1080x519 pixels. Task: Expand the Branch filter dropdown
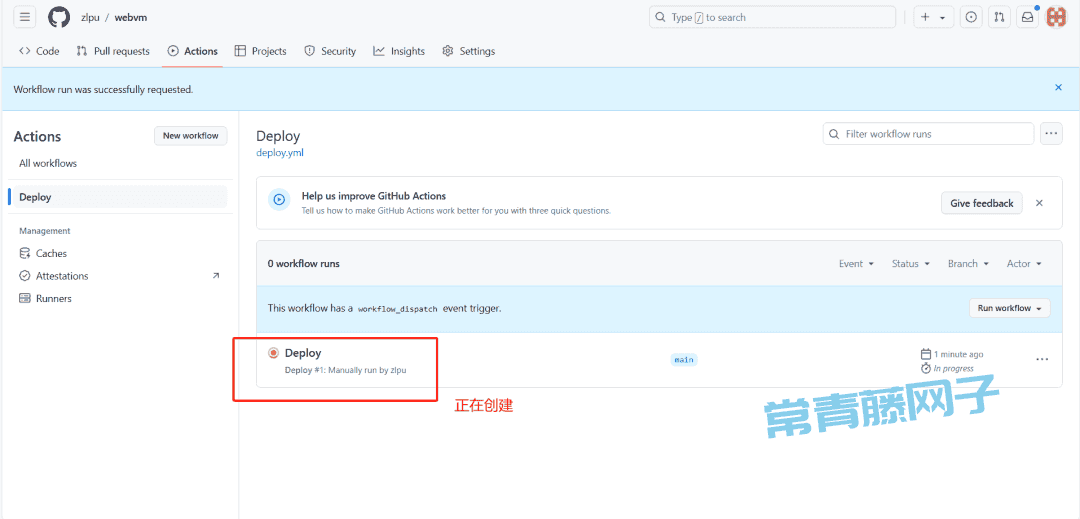968,264
